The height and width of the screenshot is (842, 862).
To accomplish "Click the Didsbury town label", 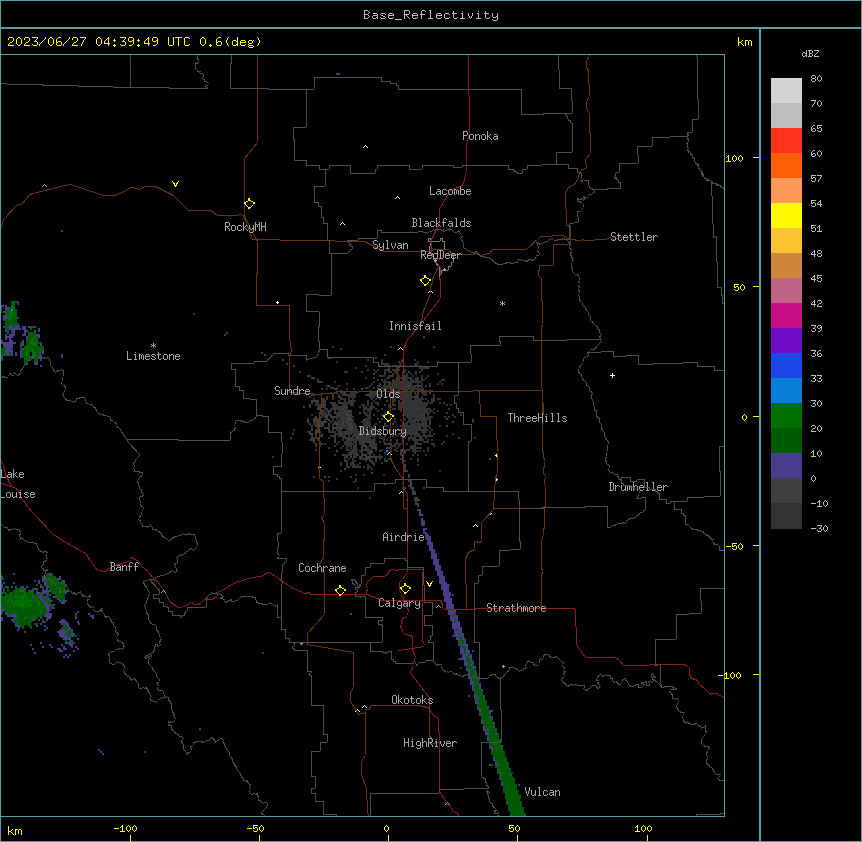I will coord(383,431).
